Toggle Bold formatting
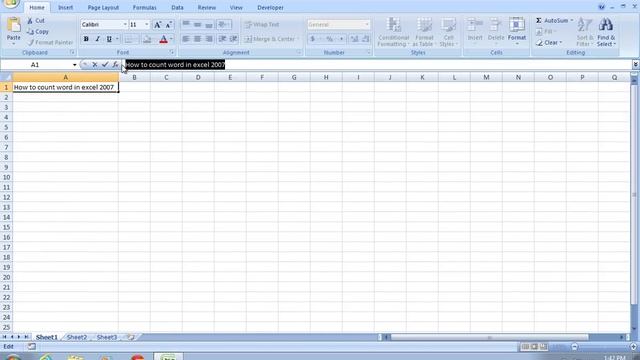640x360 pixels. coord(86,39)
